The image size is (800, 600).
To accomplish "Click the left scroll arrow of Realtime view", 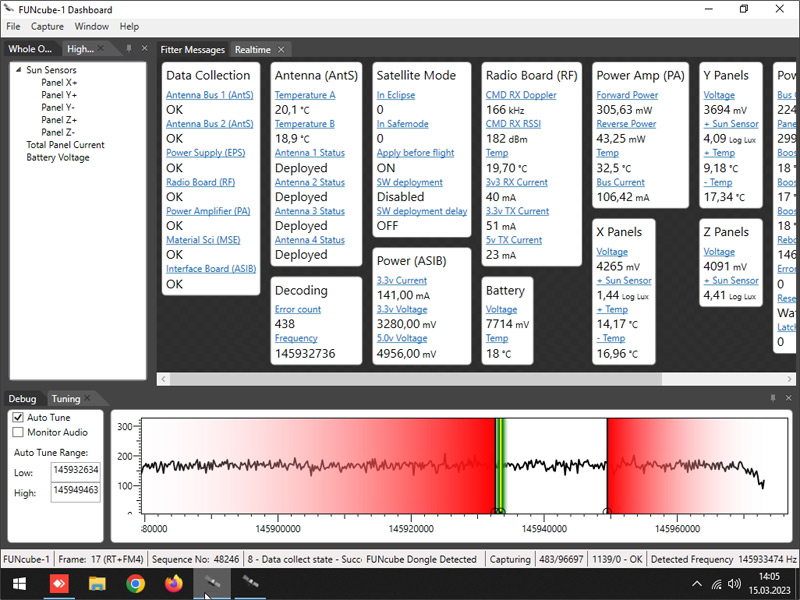I will pyautogui.click(x=163, y=379).
